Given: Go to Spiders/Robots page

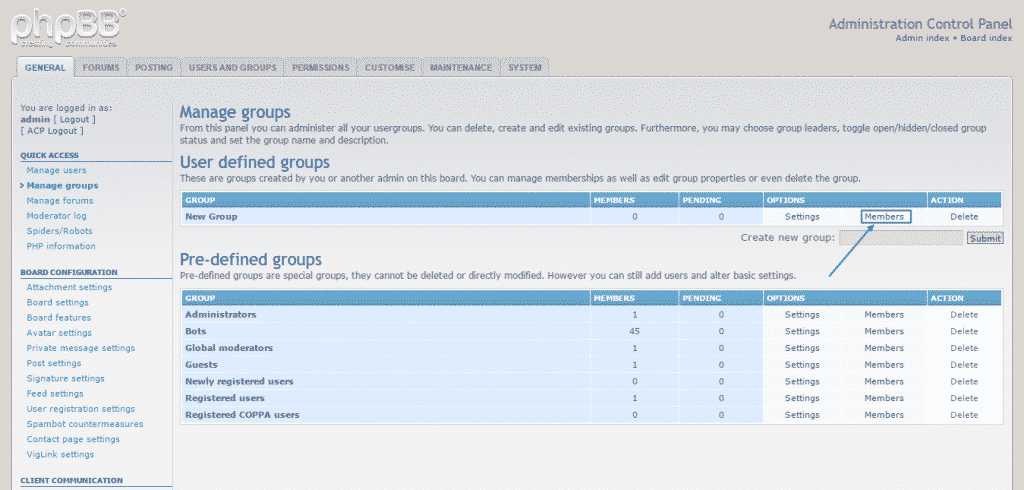Looking at the screenshot, I should (x=59, y=231).
